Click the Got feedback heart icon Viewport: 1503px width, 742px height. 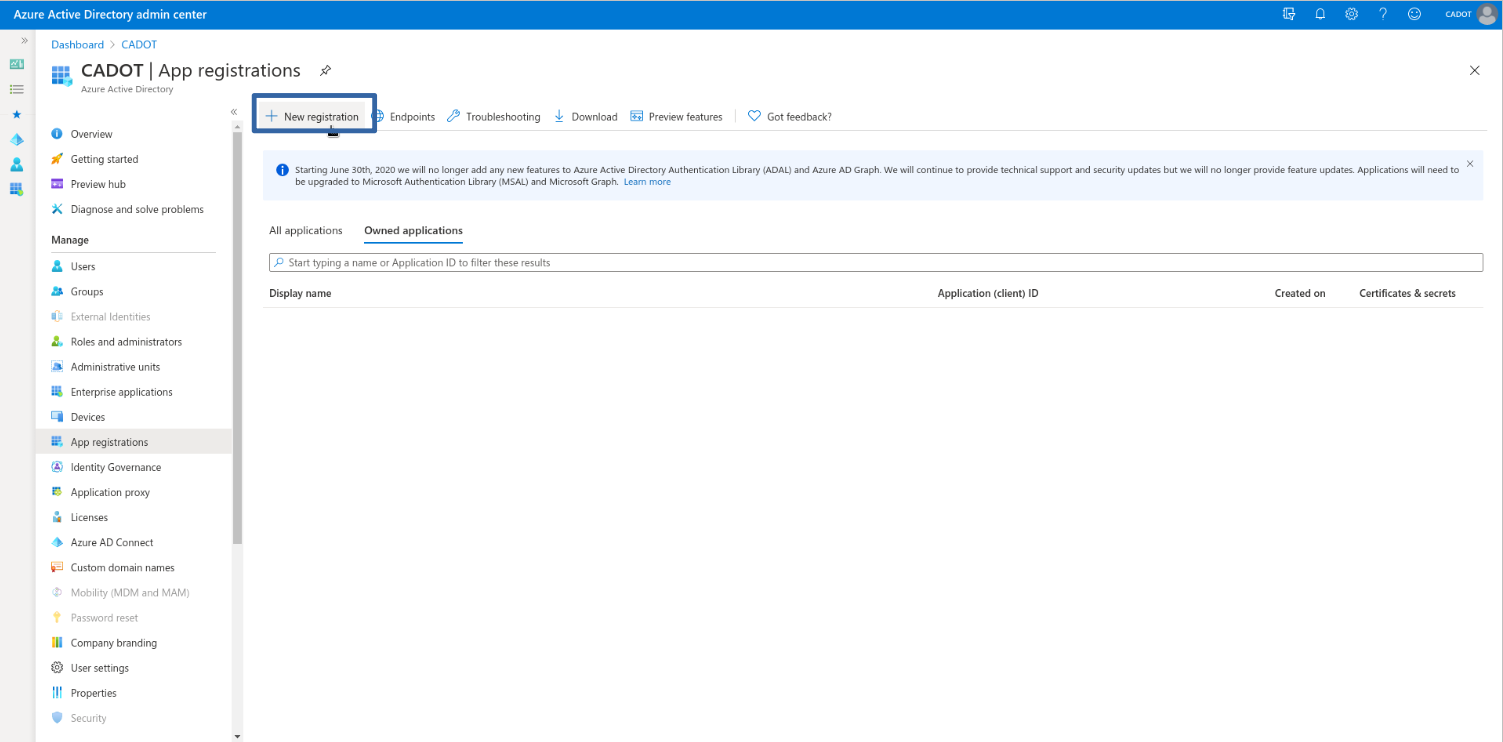coord(755,116)
